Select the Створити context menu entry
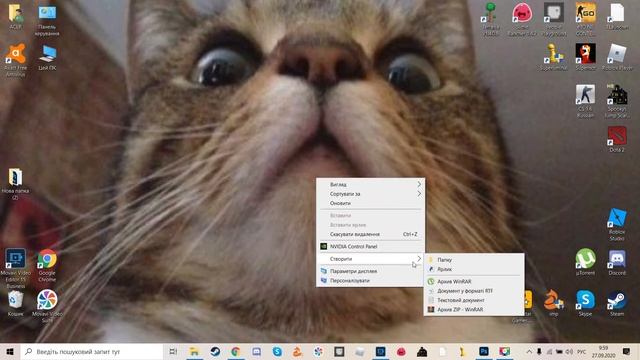 click(371, 259)
